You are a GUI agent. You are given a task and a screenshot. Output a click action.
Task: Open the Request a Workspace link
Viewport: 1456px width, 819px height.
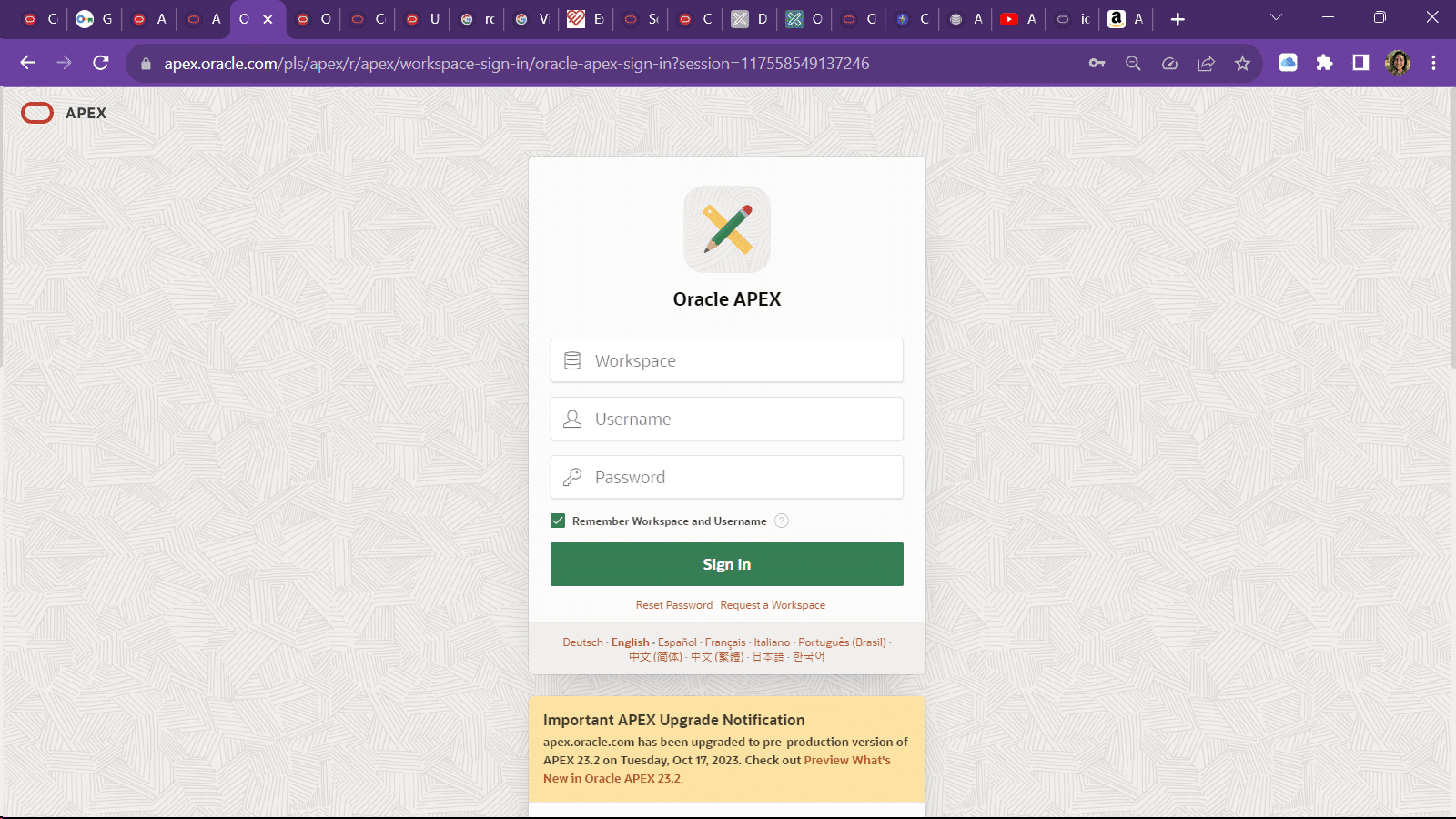(773, 605)
